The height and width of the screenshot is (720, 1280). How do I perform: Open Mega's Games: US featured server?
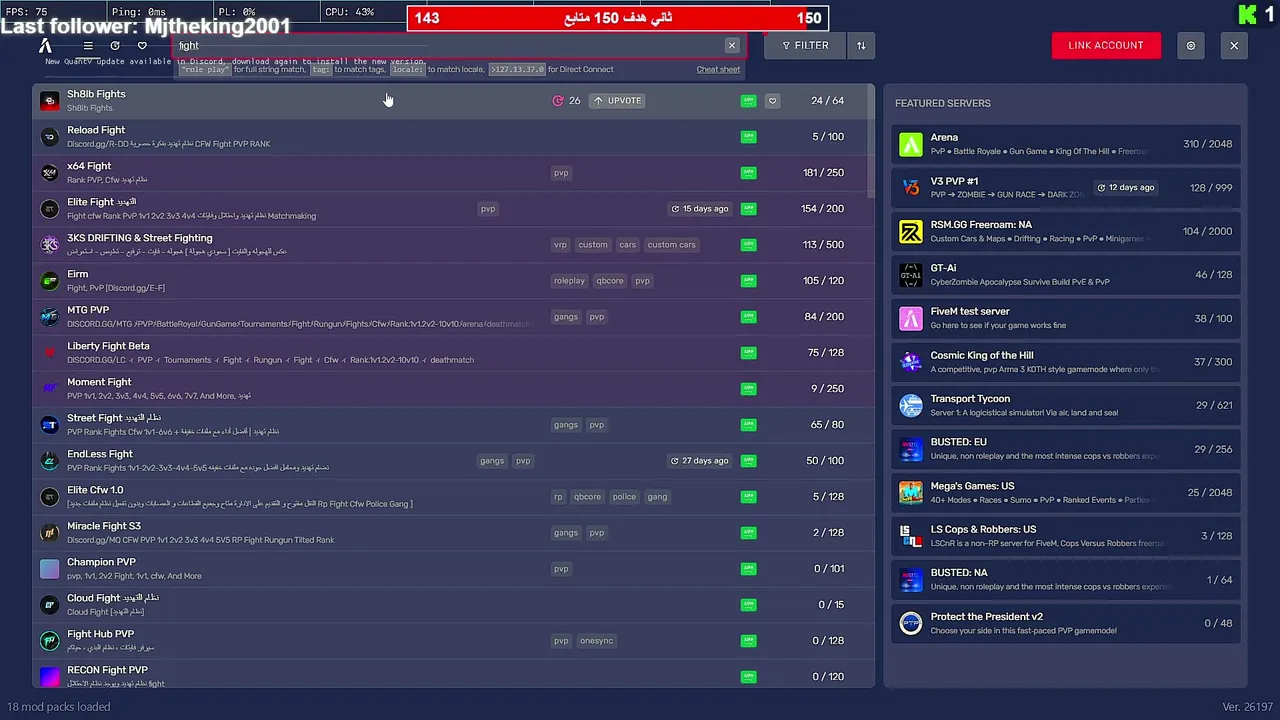click(1066, 492)
